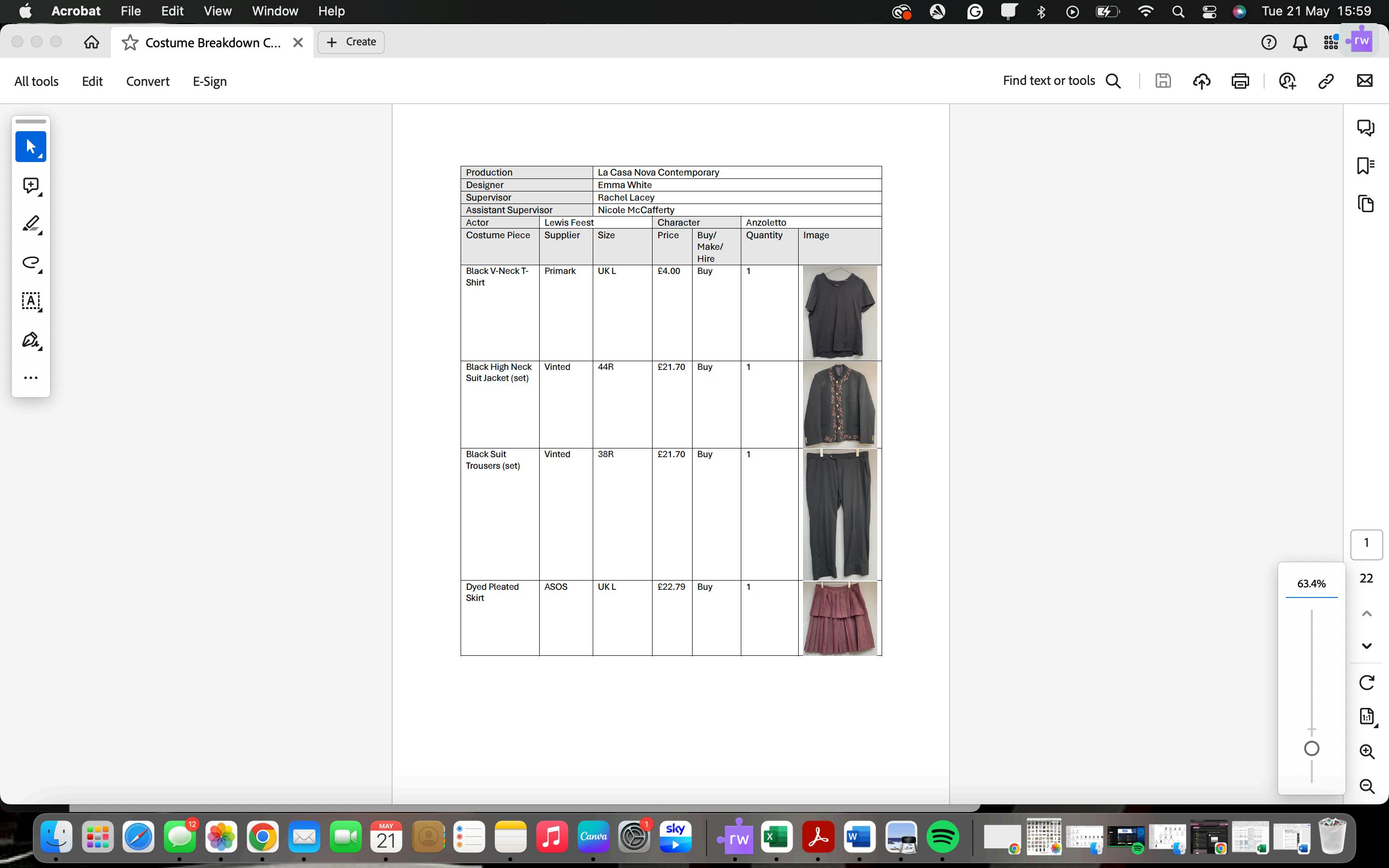Choose the freehand draw loop tool
The width and height of the screenshot is (1389, 868).
pyautogui.click(x=30, y=263)
